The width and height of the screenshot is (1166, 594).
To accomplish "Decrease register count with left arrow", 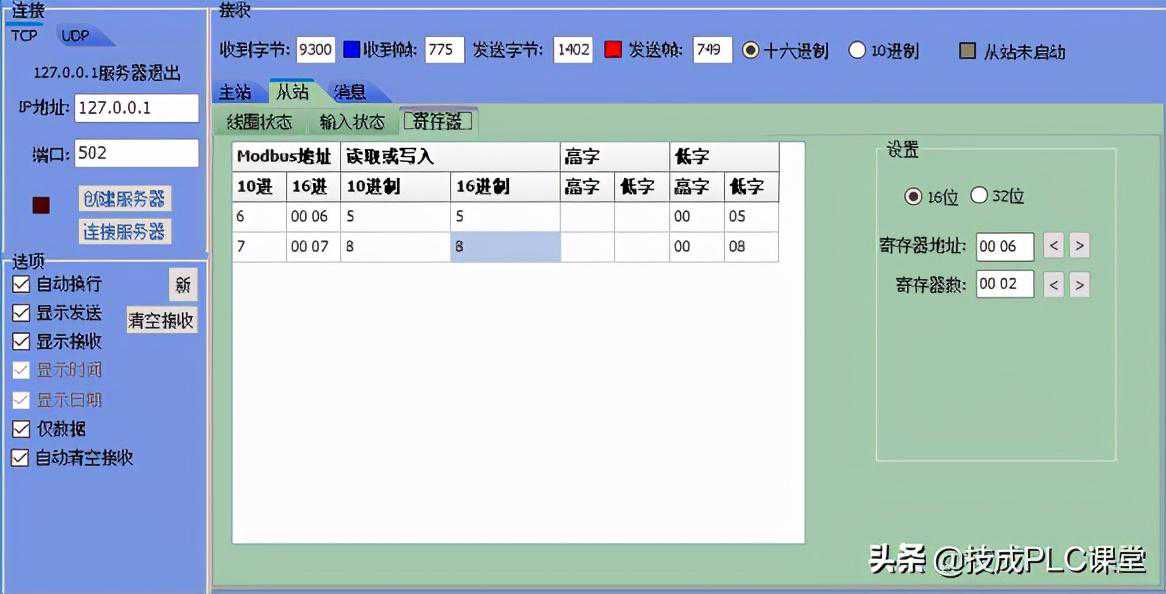I will point(1053,285).
